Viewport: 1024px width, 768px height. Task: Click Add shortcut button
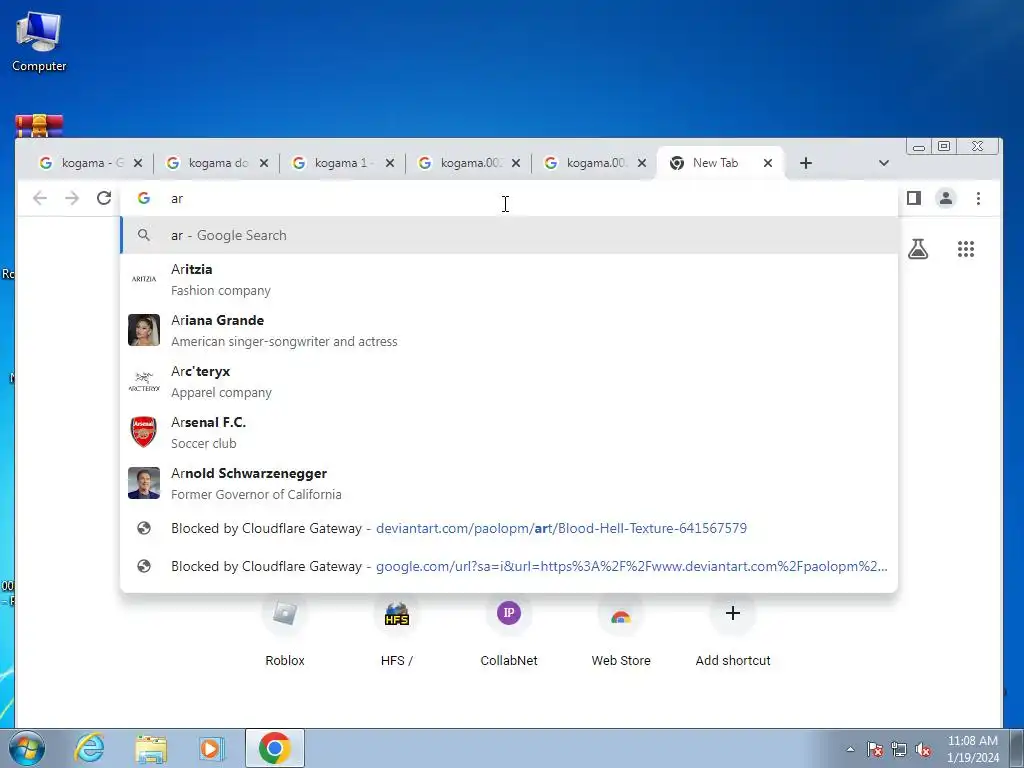point(733,631)
